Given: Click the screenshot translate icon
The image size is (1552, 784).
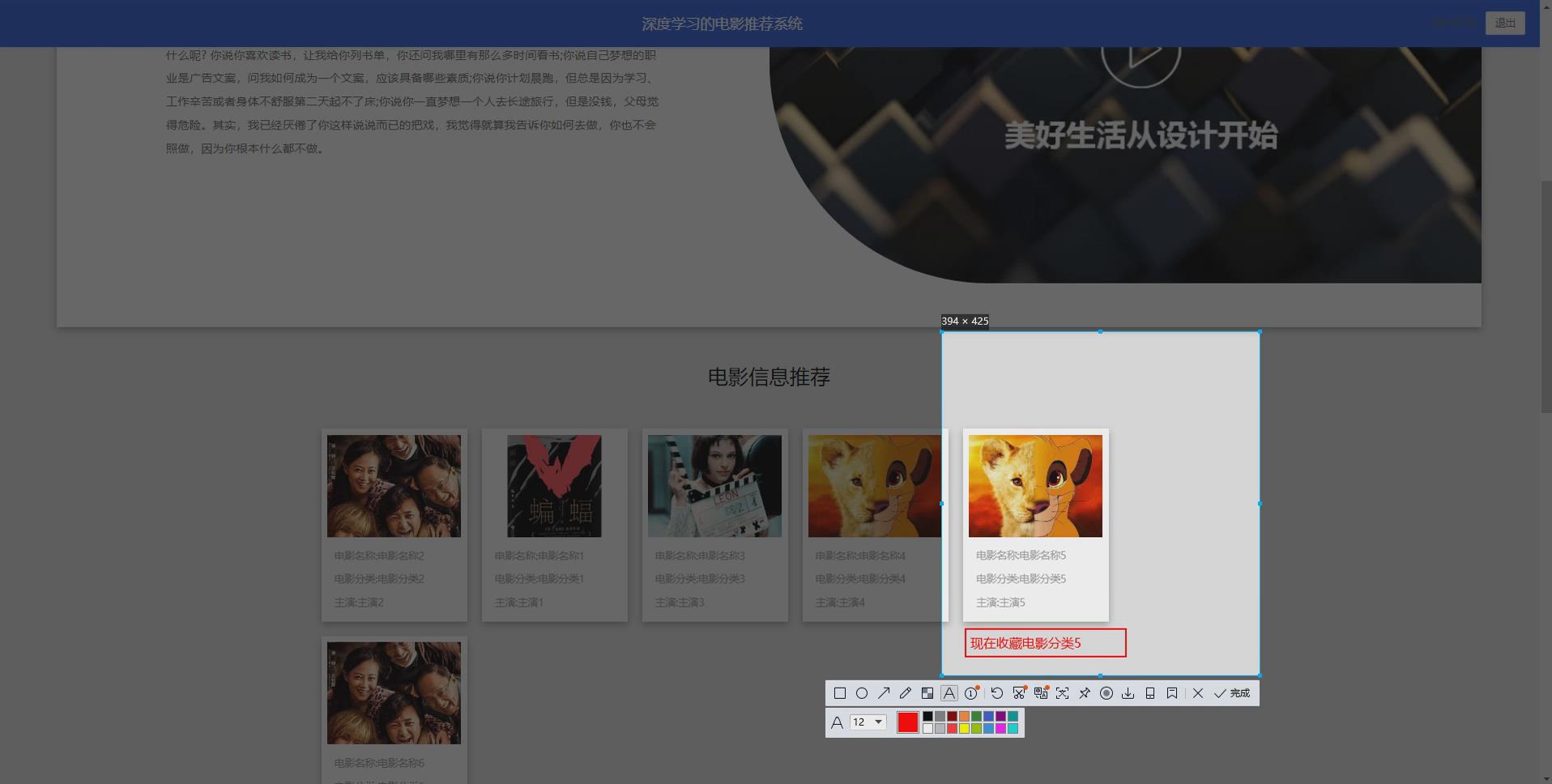Looking at the screenshot, I should 1041,693.
